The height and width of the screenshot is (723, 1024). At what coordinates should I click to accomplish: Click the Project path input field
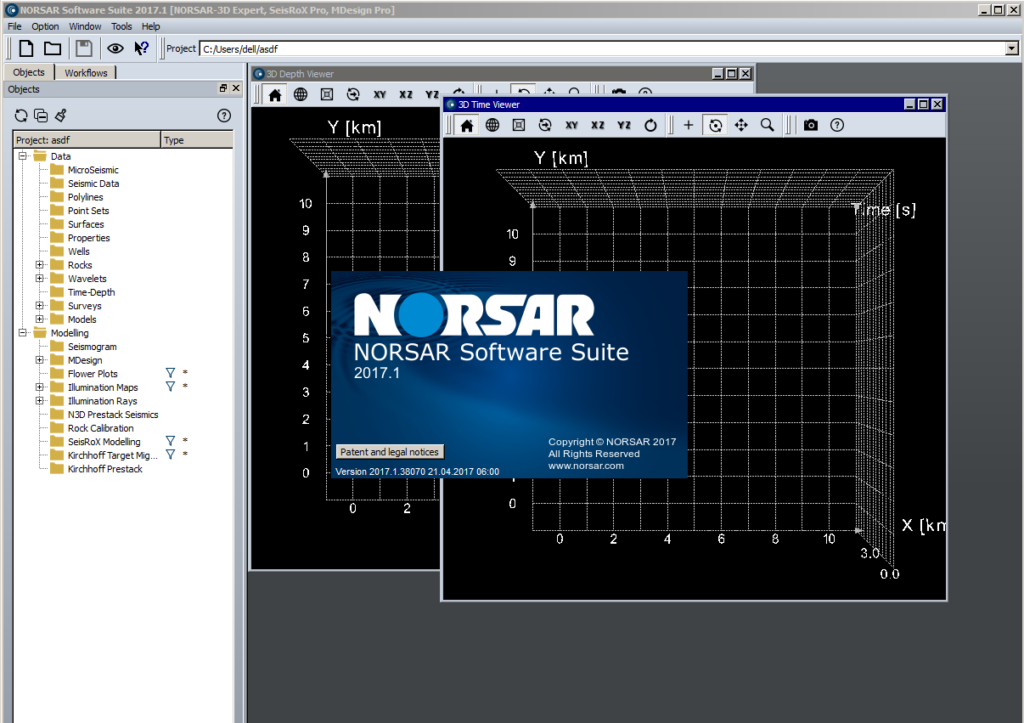click(603, 49)
